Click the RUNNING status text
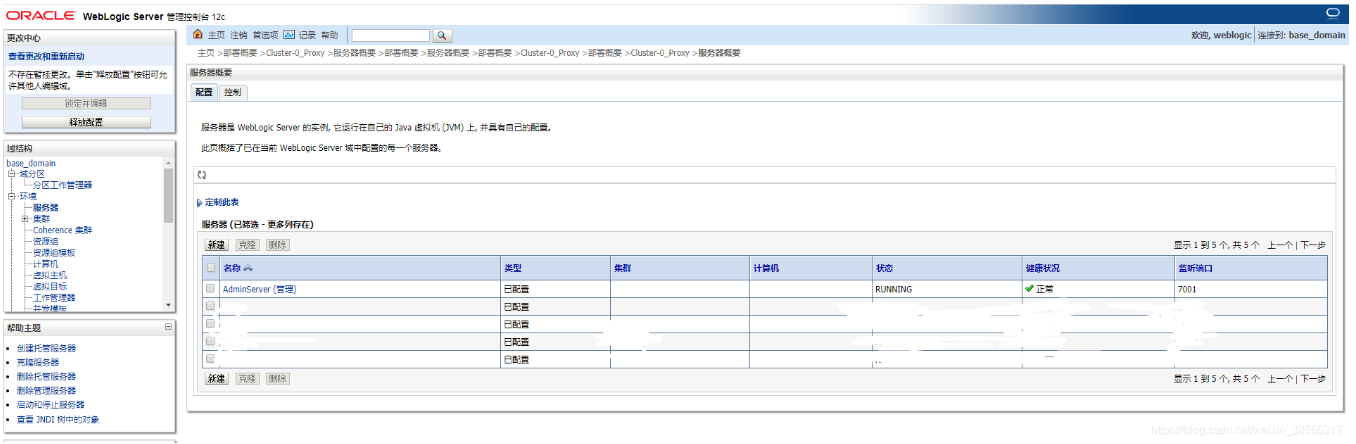1356x444 pixels. point(893,289)
